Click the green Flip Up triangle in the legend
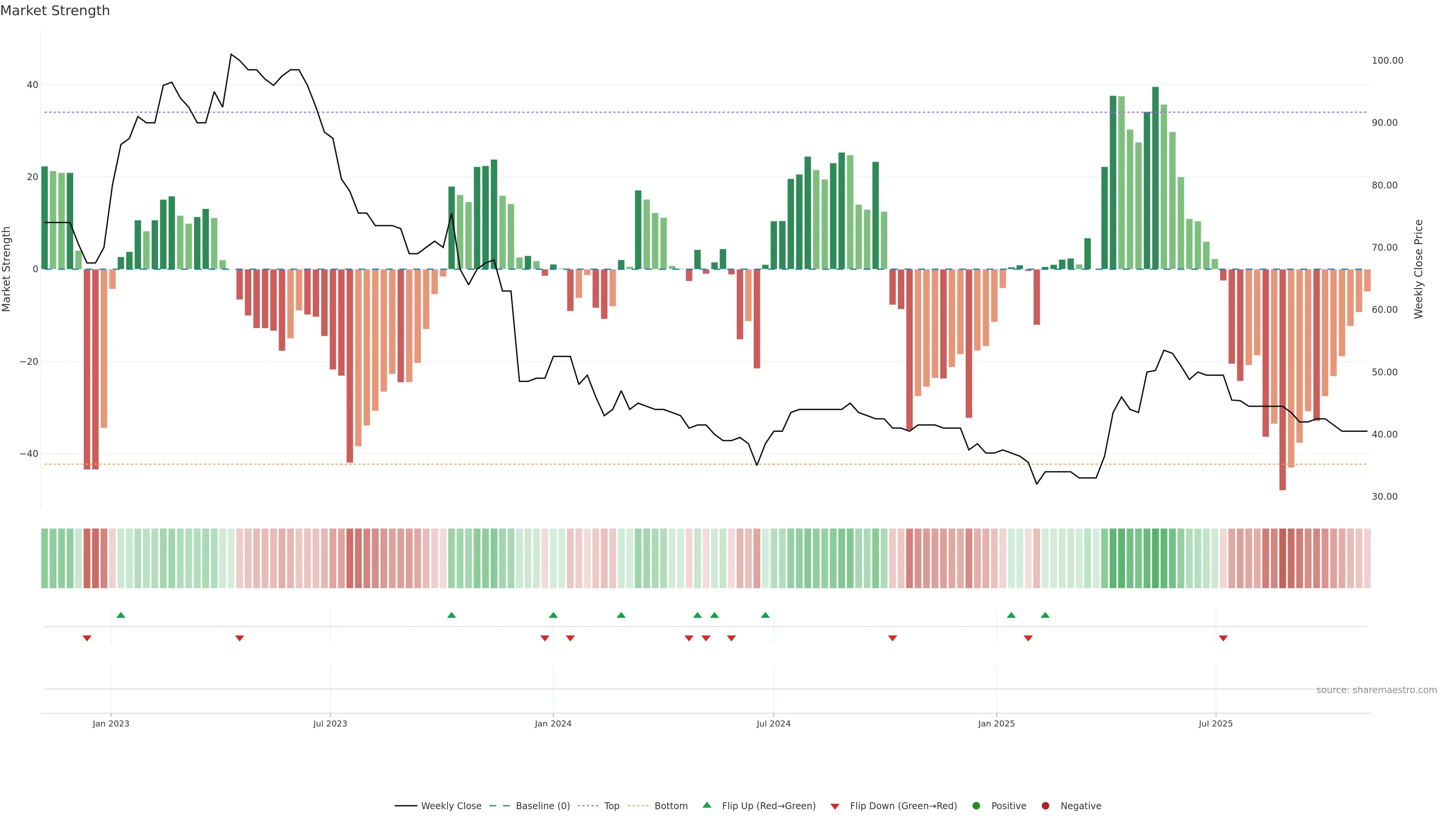This screenshot has height=819, width=1456. [706, 805]
